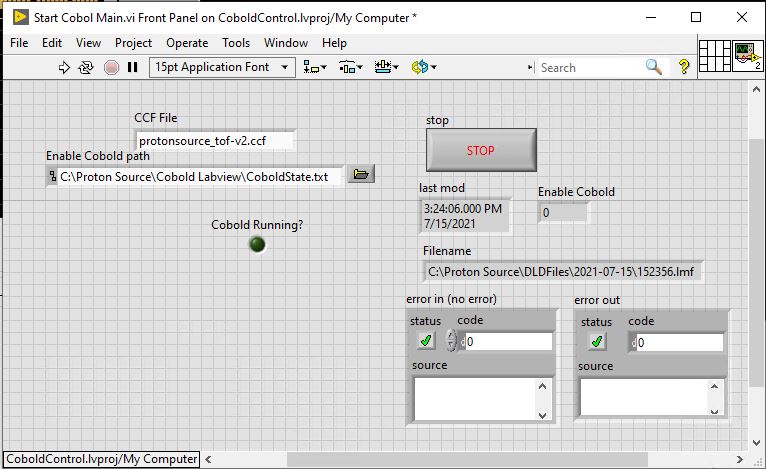766x469 pixels.
Task: Click the error out source text box
Action: point(644,397)
